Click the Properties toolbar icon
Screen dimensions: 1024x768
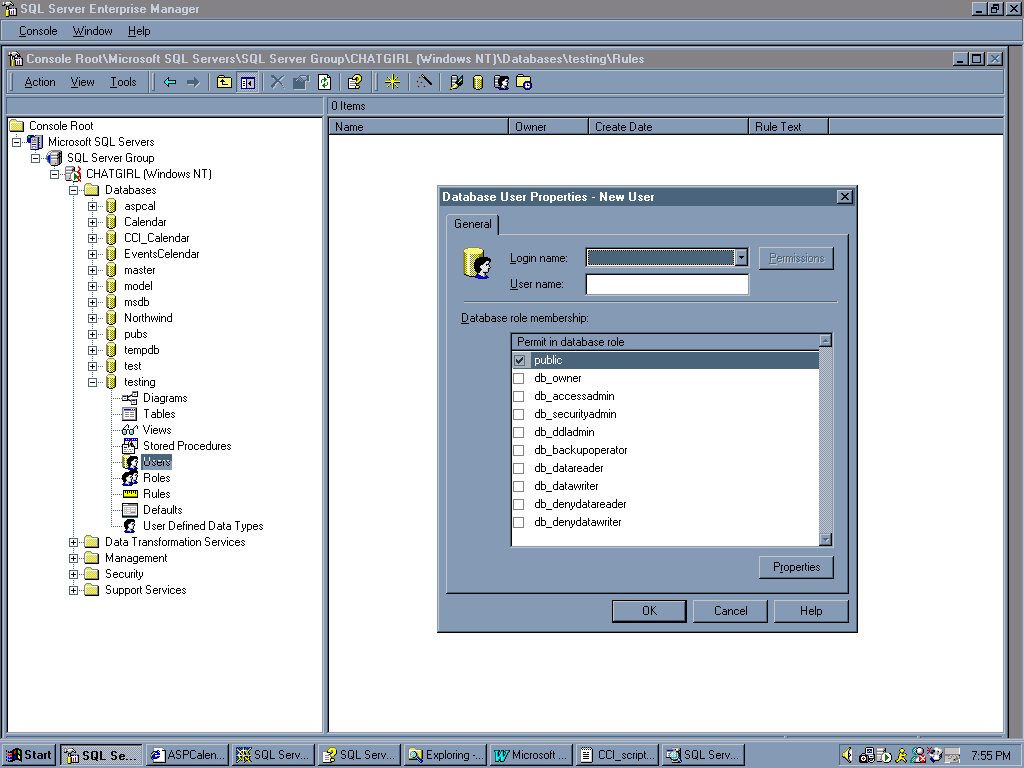point(300,82)
